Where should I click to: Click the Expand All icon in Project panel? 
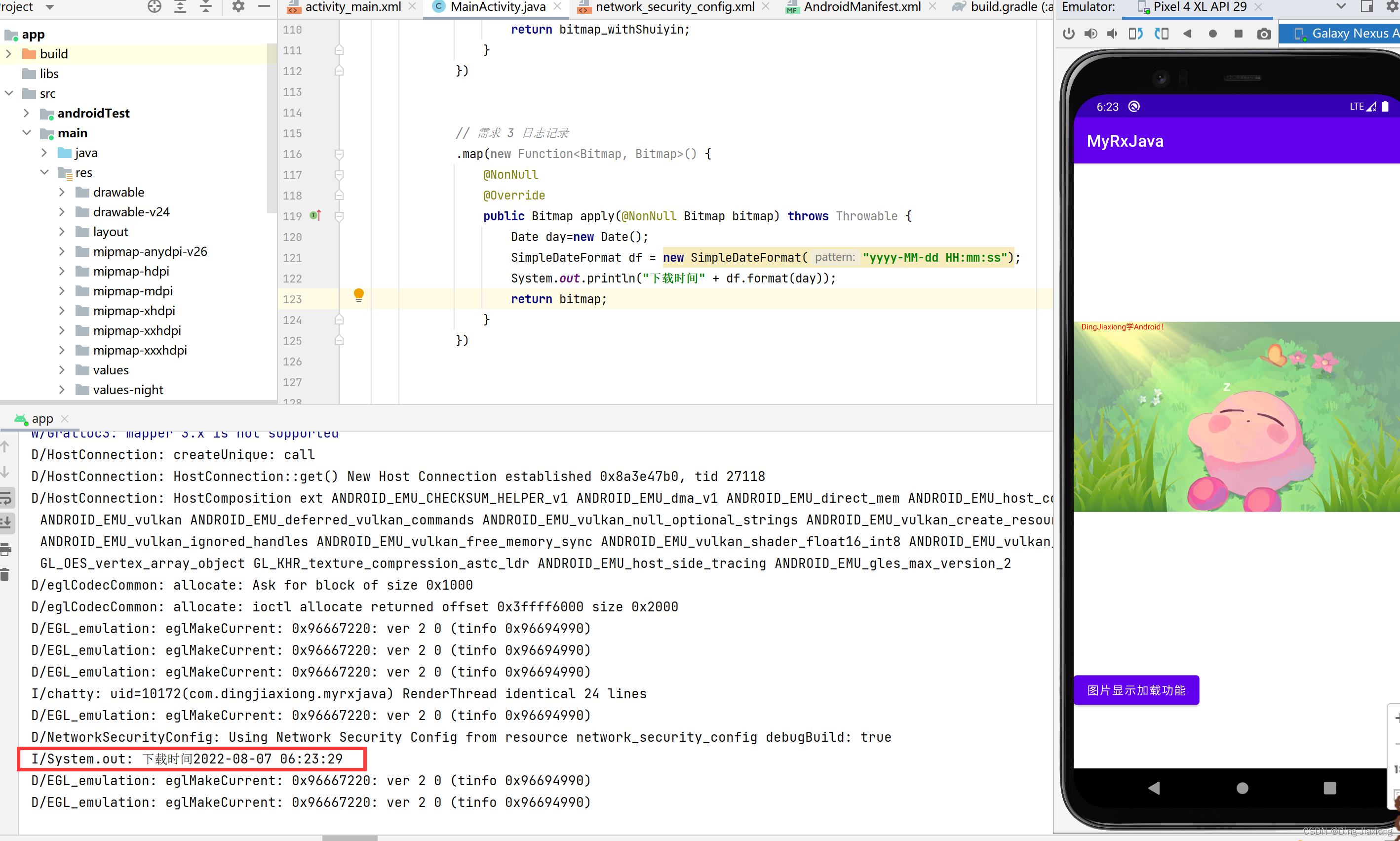180,7
